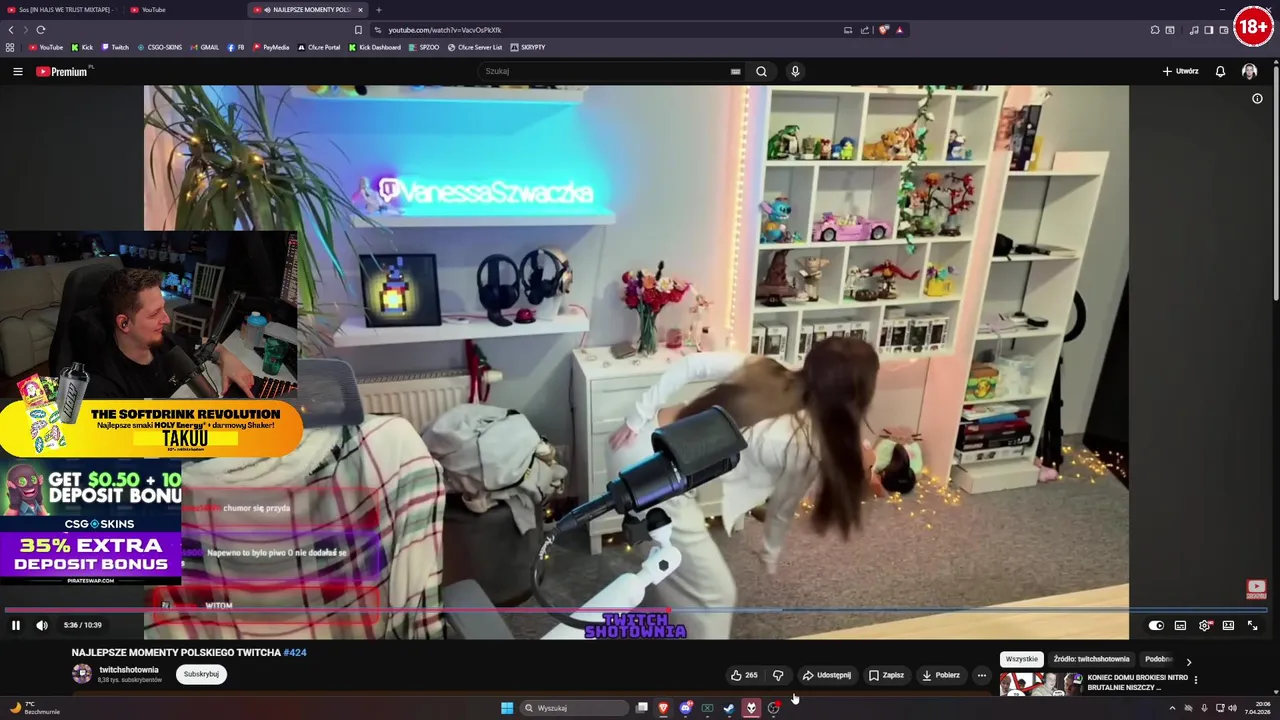Screen dimensions: 1280x720
Task: Save video using Zapisz button
Action: pos(886,675)
